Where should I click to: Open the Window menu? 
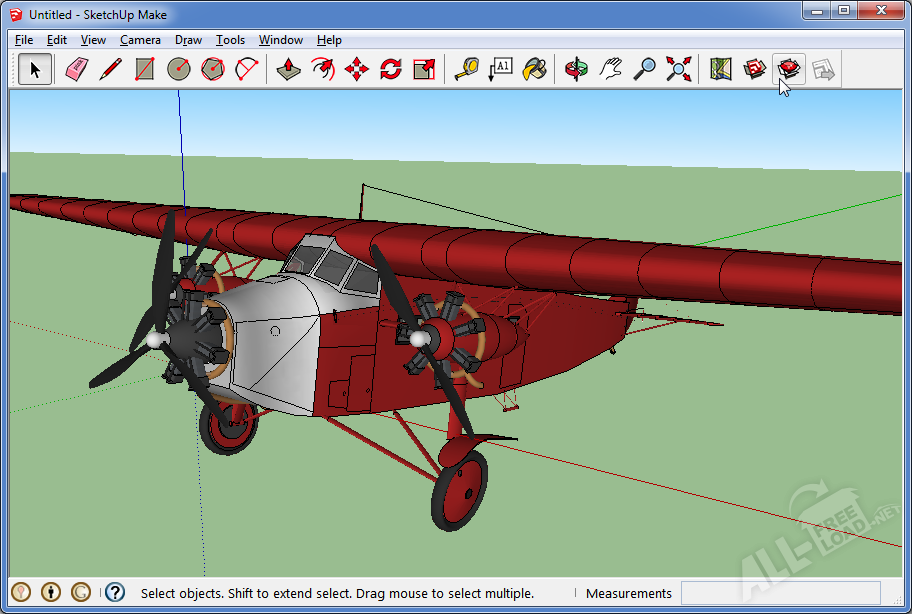coord(281,40)
